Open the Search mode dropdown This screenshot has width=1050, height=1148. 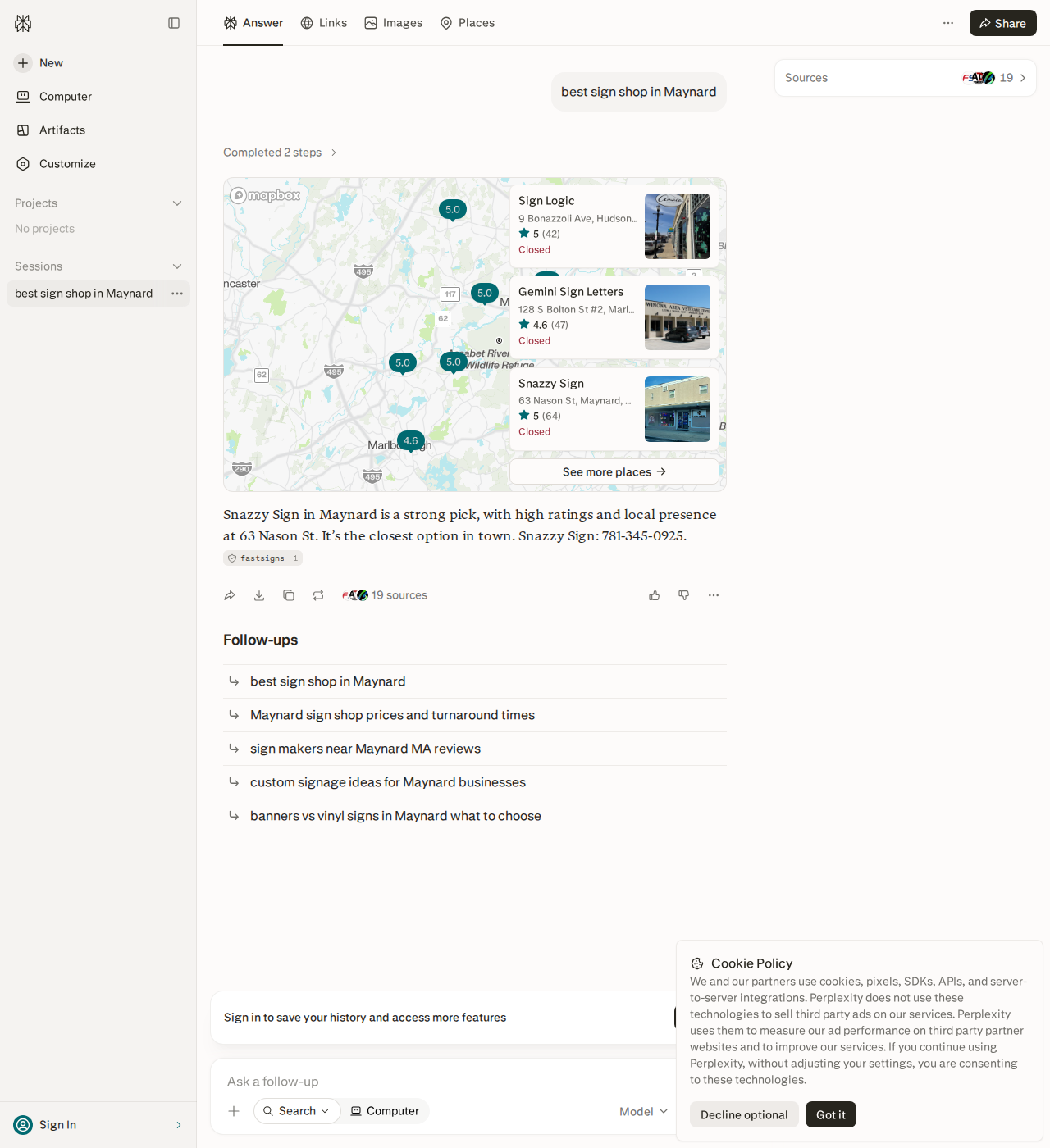(x=297, y=1111)
